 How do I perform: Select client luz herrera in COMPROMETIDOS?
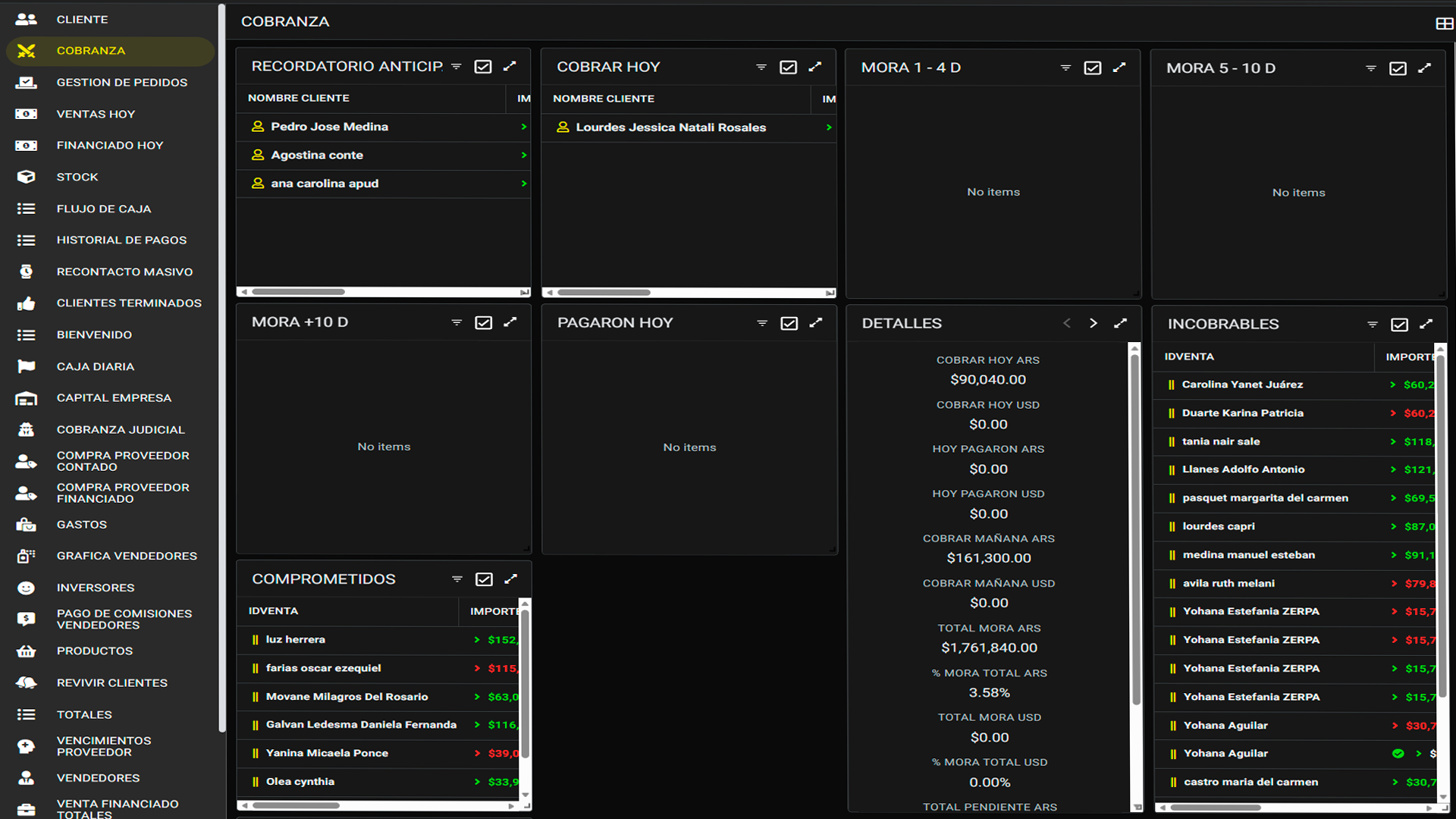pyautogui.click(x=295, y=639)
